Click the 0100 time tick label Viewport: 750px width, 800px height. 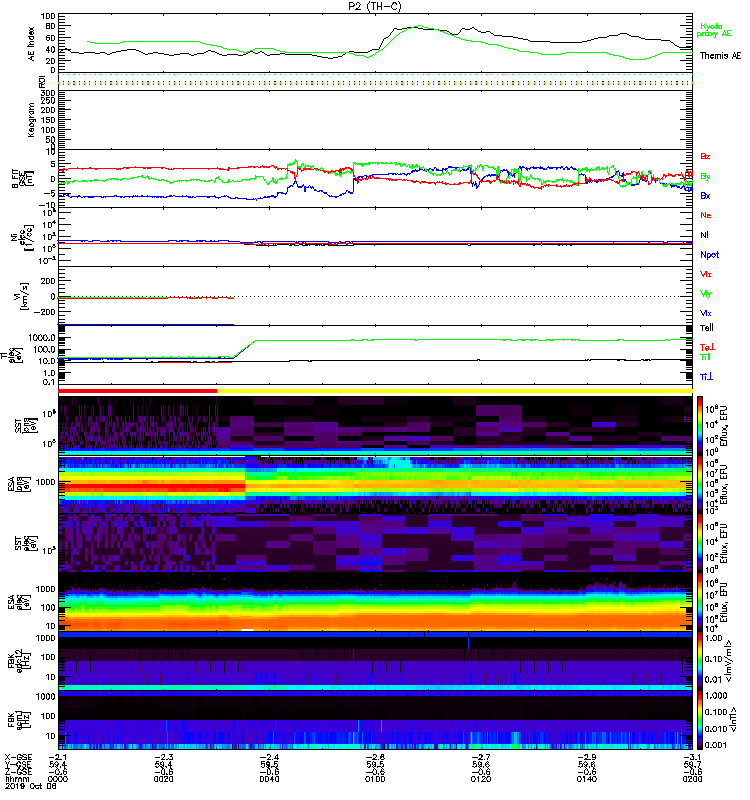[375, 779]
